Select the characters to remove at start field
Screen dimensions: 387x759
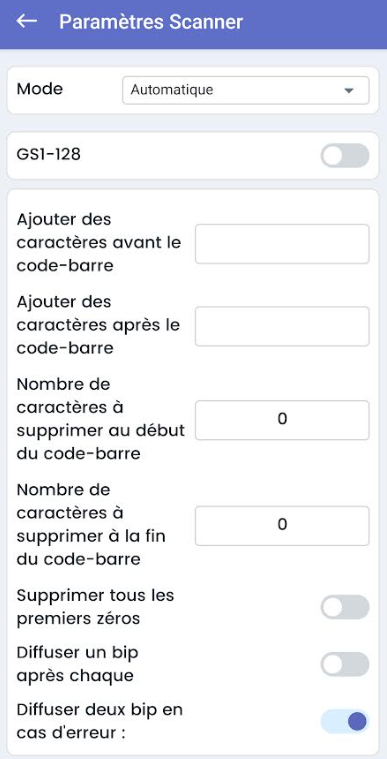[282, 420]
